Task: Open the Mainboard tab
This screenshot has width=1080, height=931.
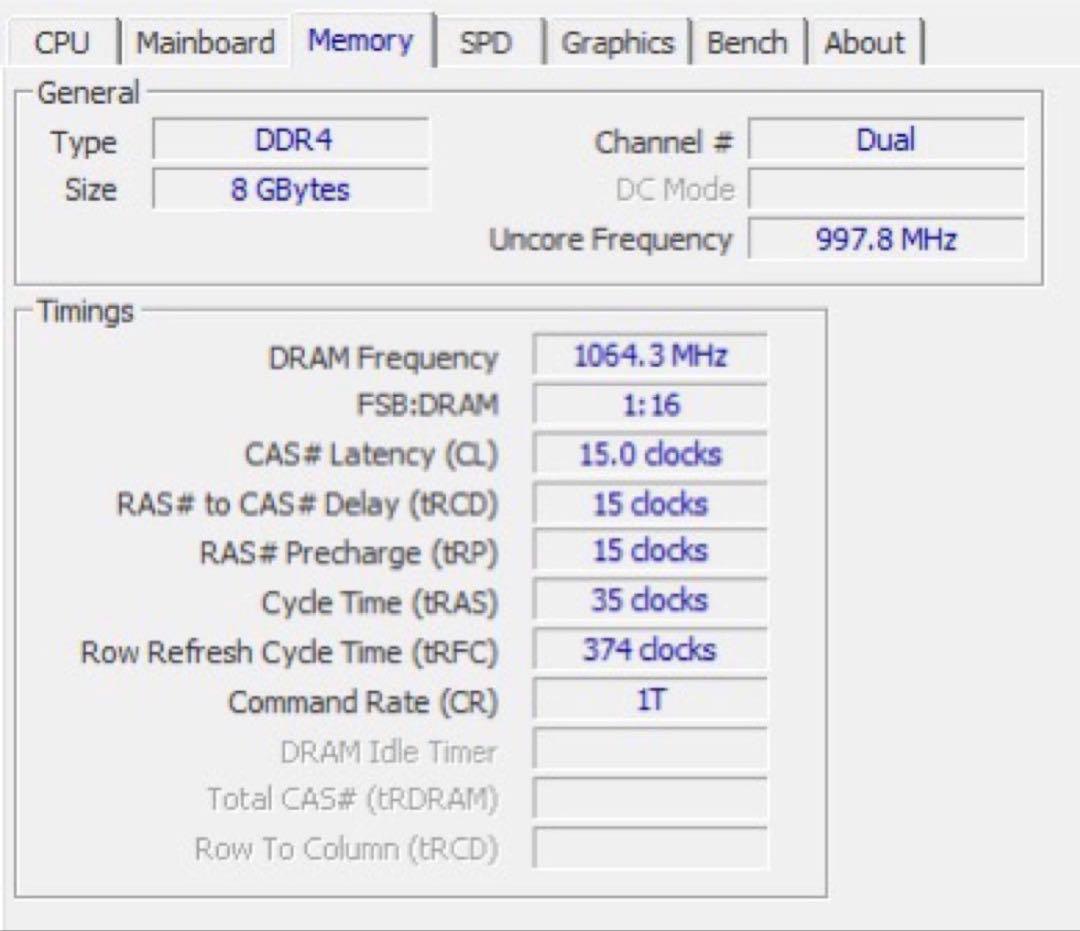Action: coord(207,42)
